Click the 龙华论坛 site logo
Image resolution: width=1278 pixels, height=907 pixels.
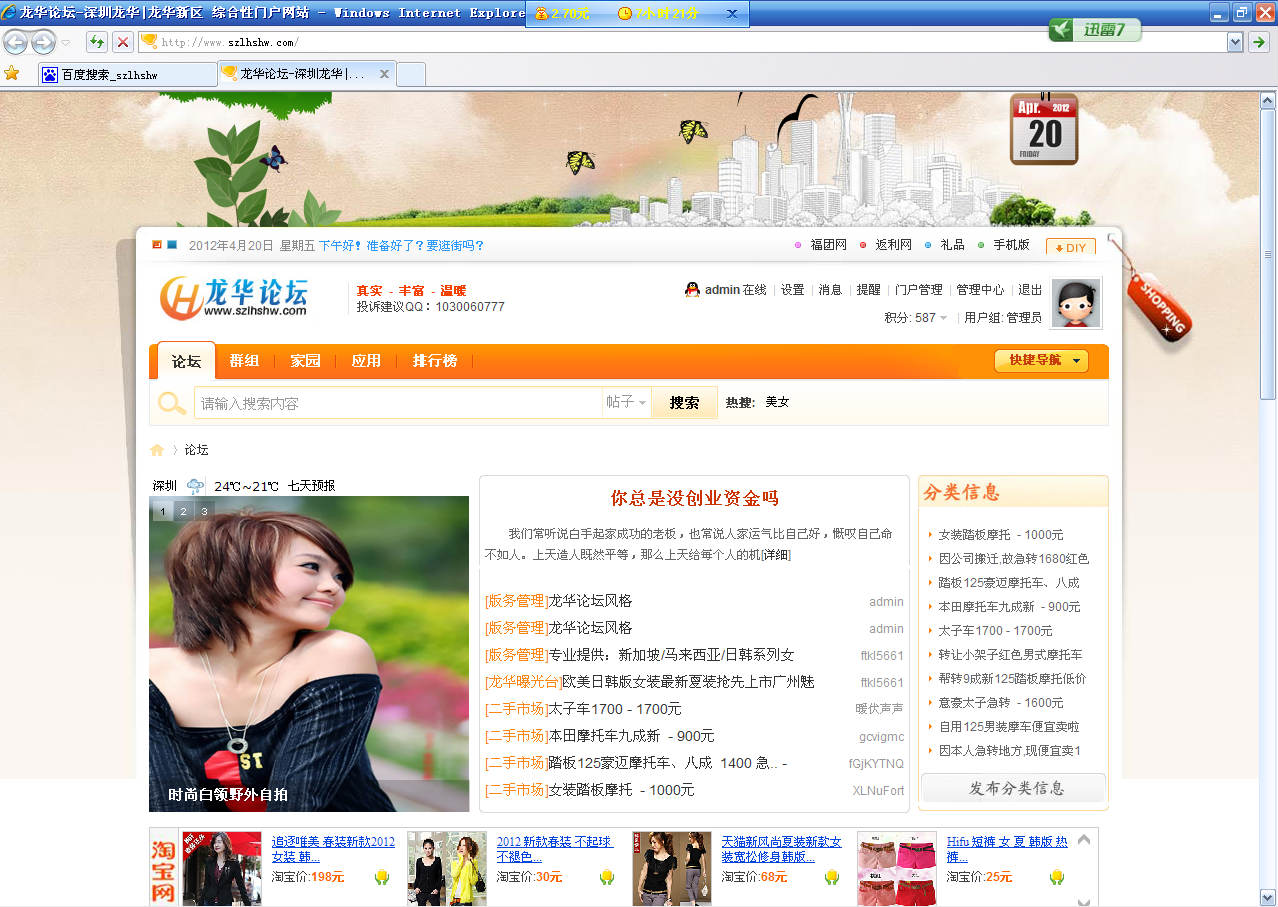234,298
